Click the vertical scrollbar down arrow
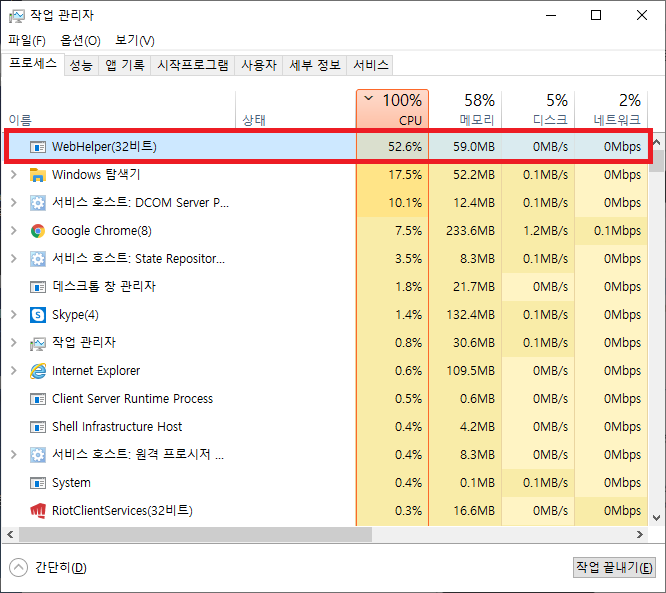The width and height of the screenshot is (666, 593). 657,518
